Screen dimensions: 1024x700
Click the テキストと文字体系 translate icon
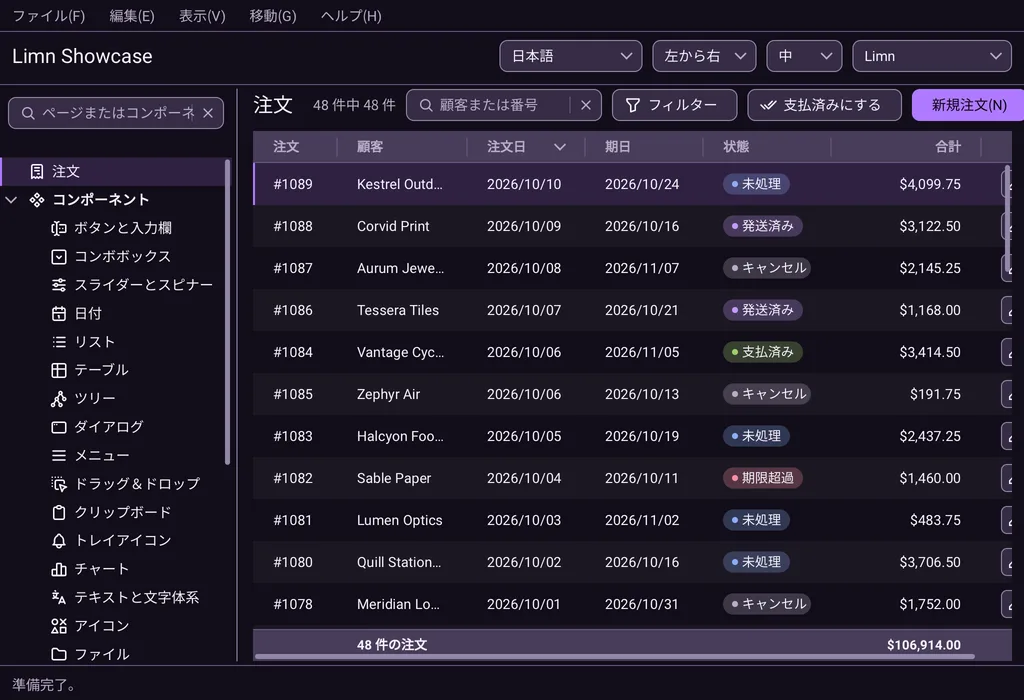[x=59, y=597]
